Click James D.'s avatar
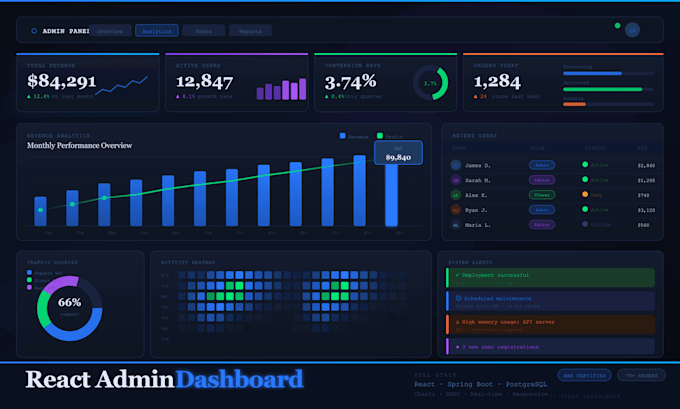The image size is (680, 409). [456, 165]
